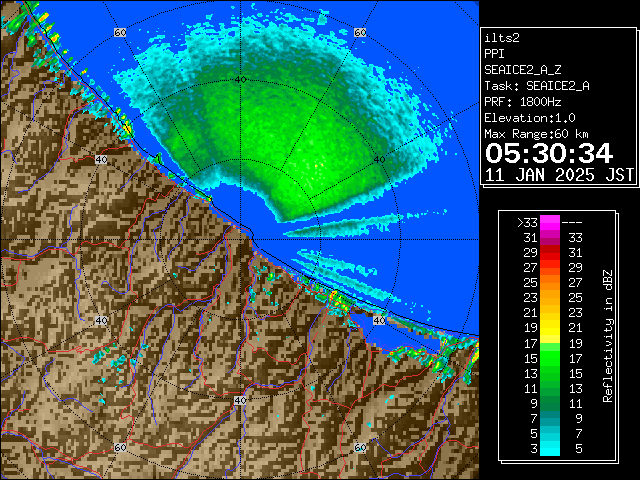640x480 pixels.
Task: Click the '40' range label northeast over the sea
Action: click(379, 160)
